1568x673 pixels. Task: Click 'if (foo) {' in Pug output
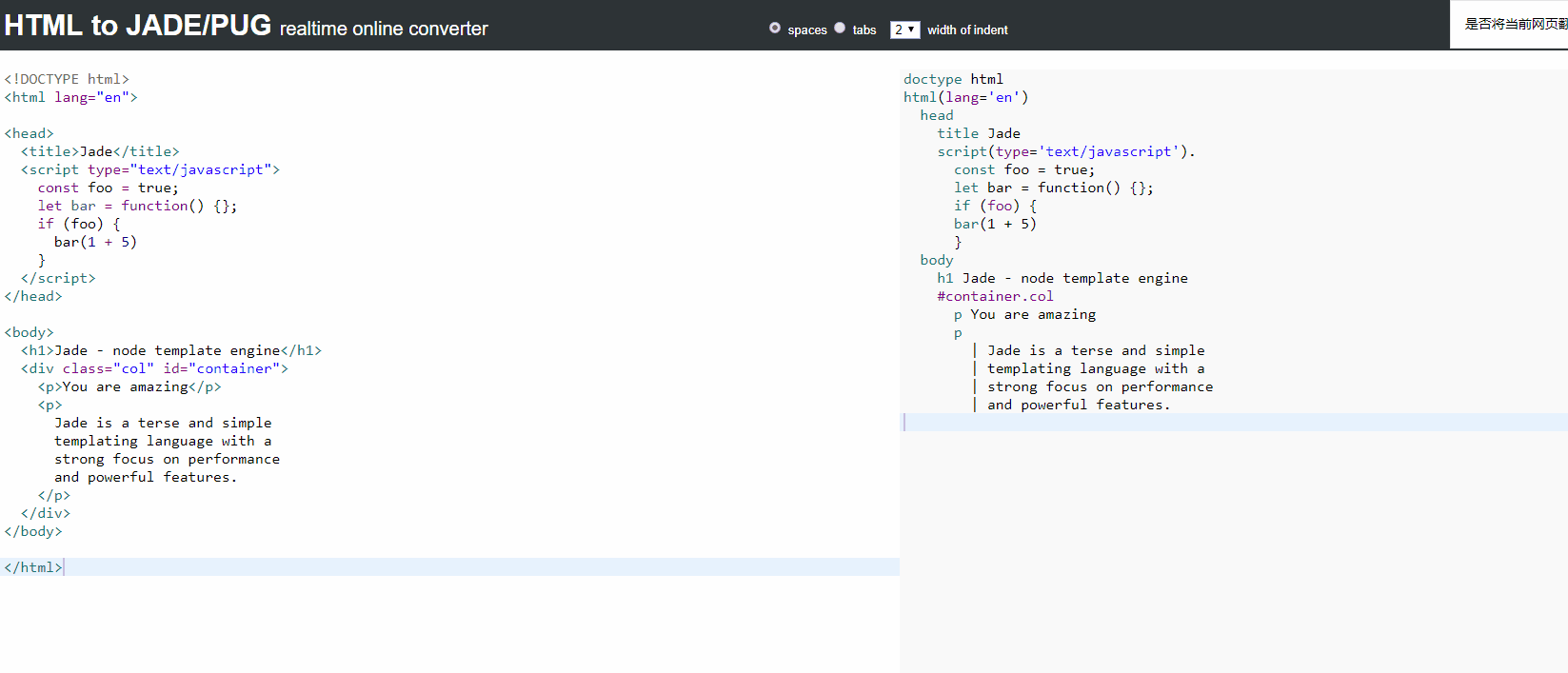(x=996, y=206)
